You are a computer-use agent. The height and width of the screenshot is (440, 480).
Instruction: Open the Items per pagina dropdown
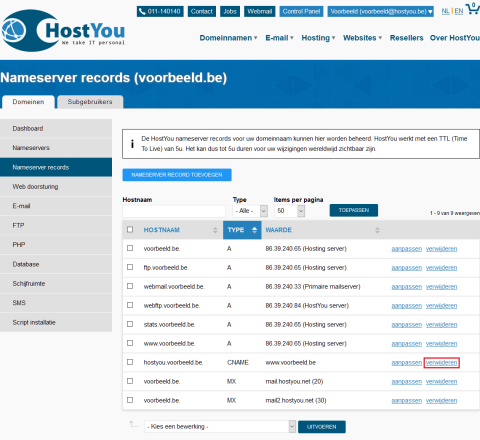coord(289,211)
